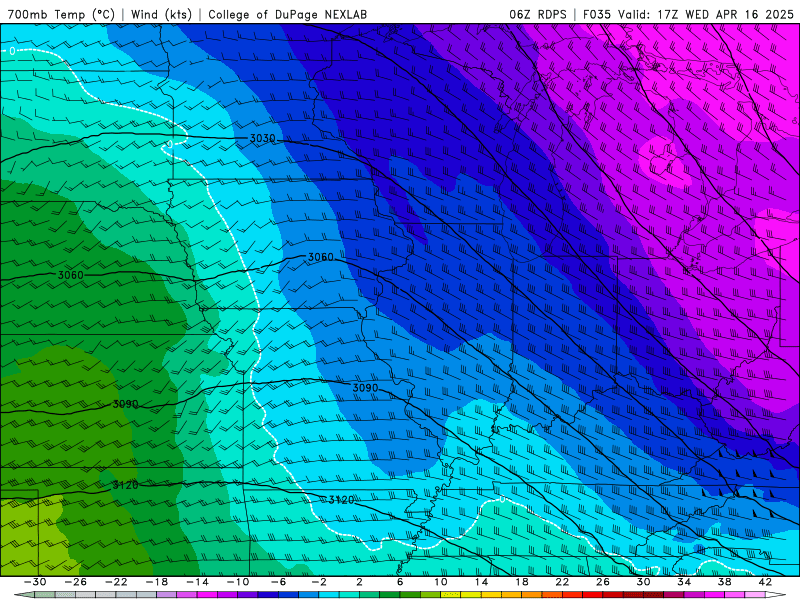Image resolution: width=800 pixels, height=600 pixels.
Task: Click the 3120 label near the dashed isotherm
Action: tap(341, 500)
